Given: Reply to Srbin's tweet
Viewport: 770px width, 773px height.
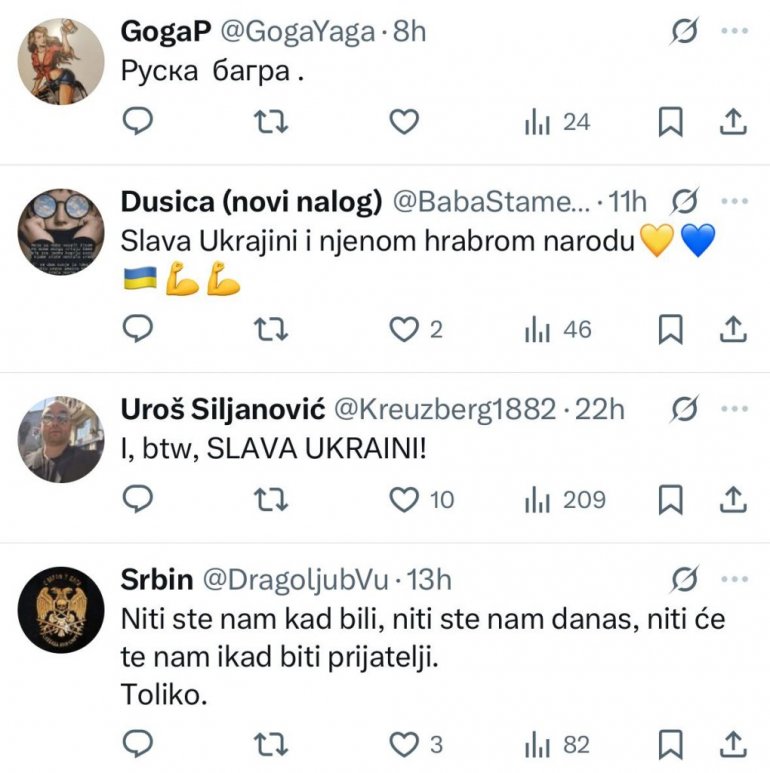Looking at the screenshot, I should [x=137, y=744].
